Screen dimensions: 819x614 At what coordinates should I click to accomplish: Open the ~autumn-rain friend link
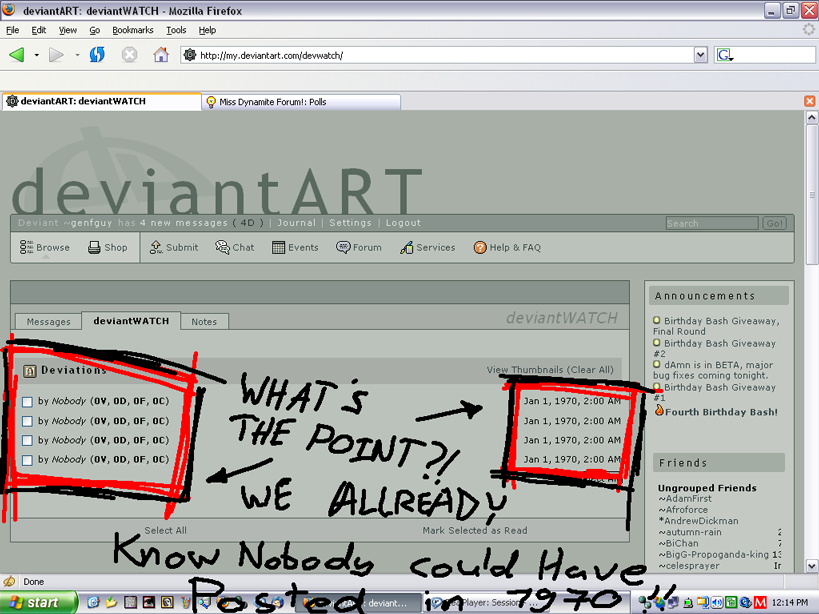[690, 532]
